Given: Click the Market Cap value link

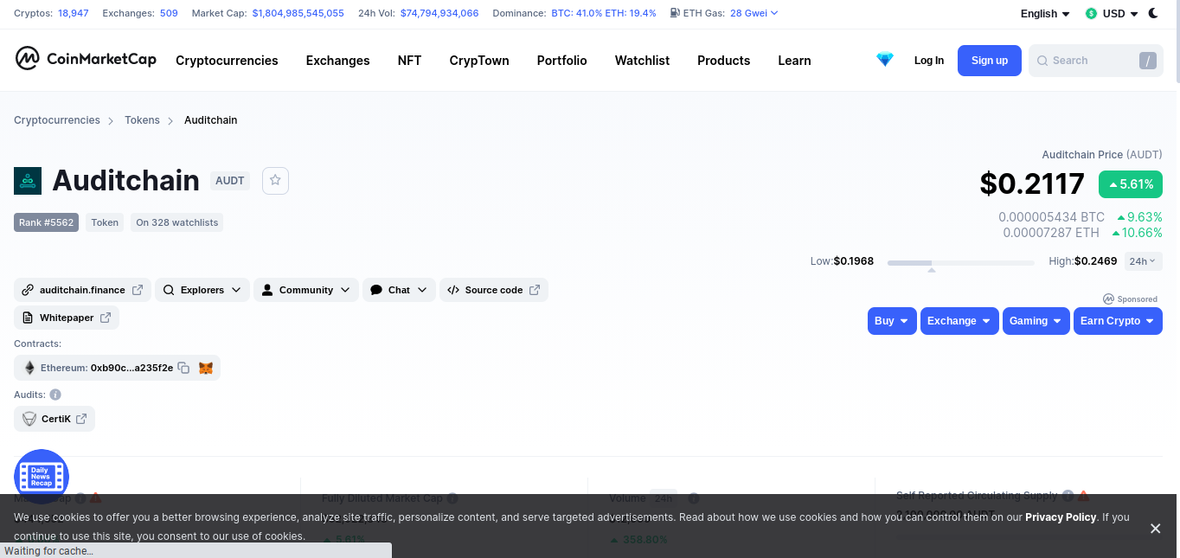Looking at the screenshot, I should (298, 13).
